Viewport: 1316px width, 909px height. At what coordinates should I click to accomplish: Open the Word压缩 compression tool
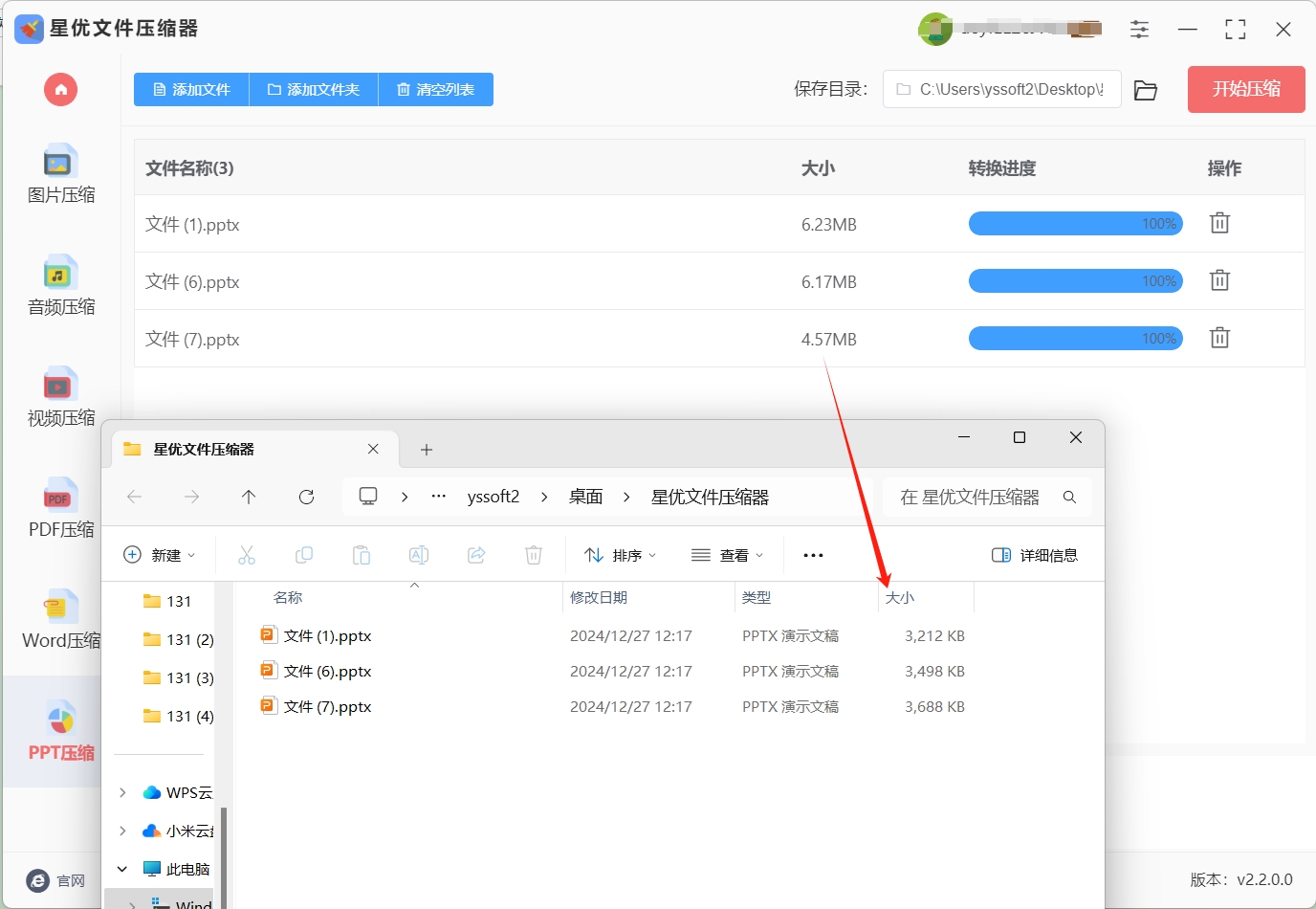pyautogui.click(x=61, y=620)
